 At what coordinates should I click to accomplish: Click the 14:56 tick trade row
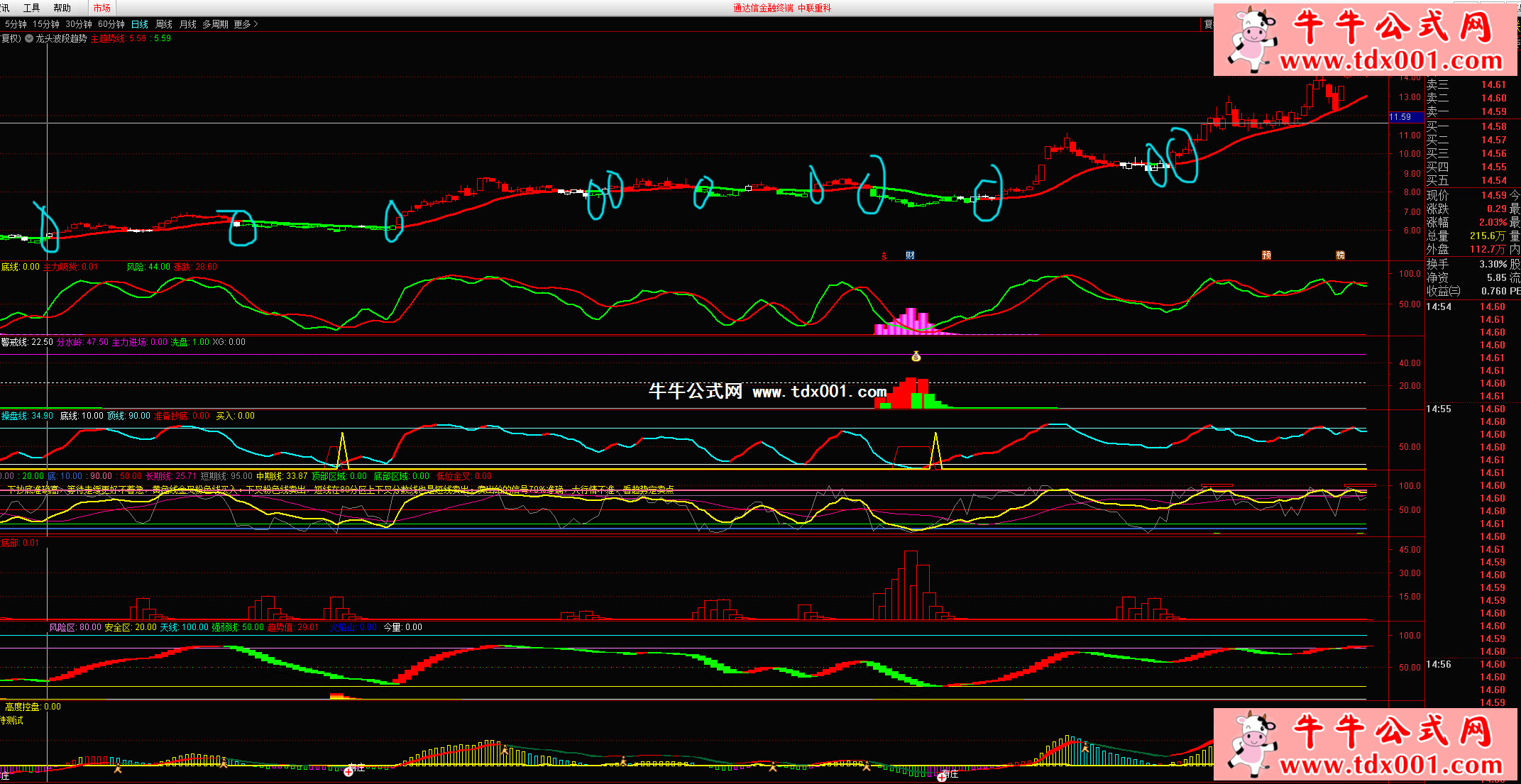click(x=1466, y=664)
